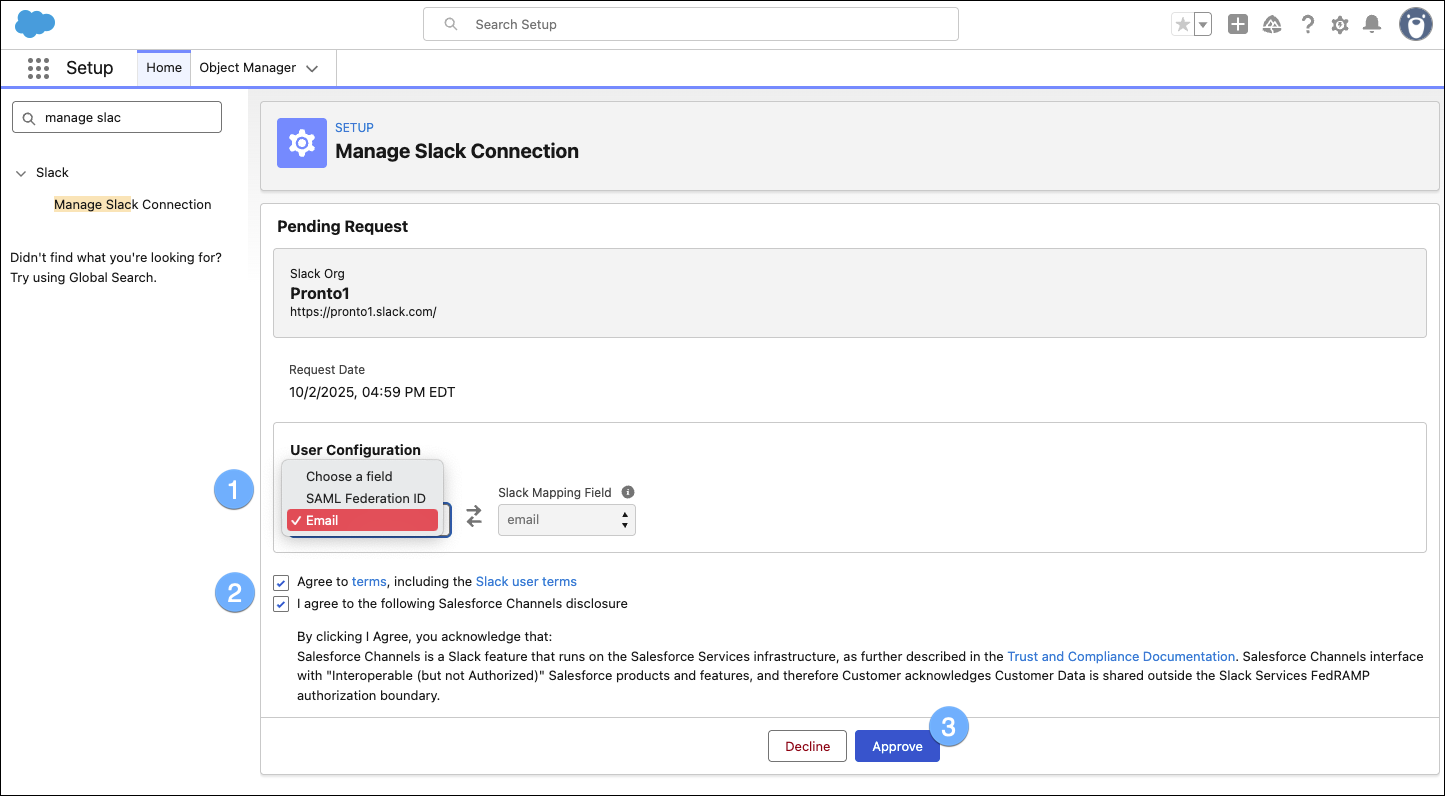Open notifications via the bell icon
1445x796 pixels.
(x=1372, y=24)
